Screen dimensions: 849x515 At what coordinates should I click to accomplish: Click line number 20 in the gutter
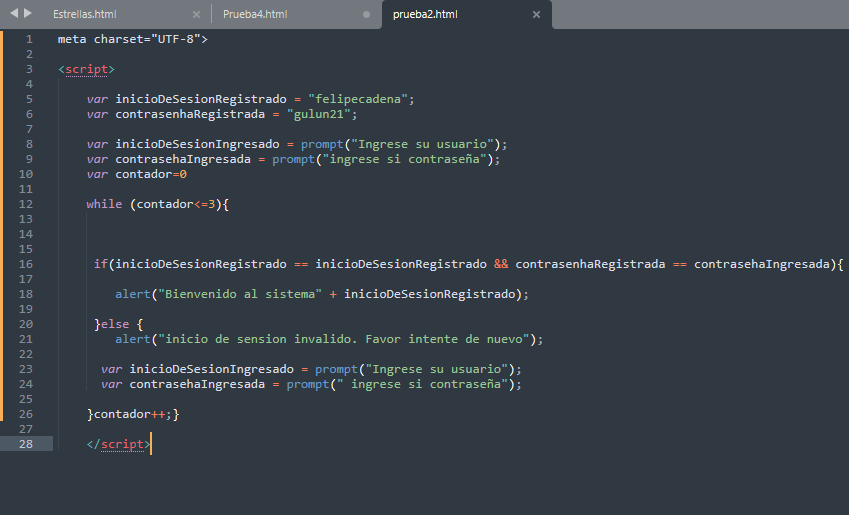[x=26, y=324]
